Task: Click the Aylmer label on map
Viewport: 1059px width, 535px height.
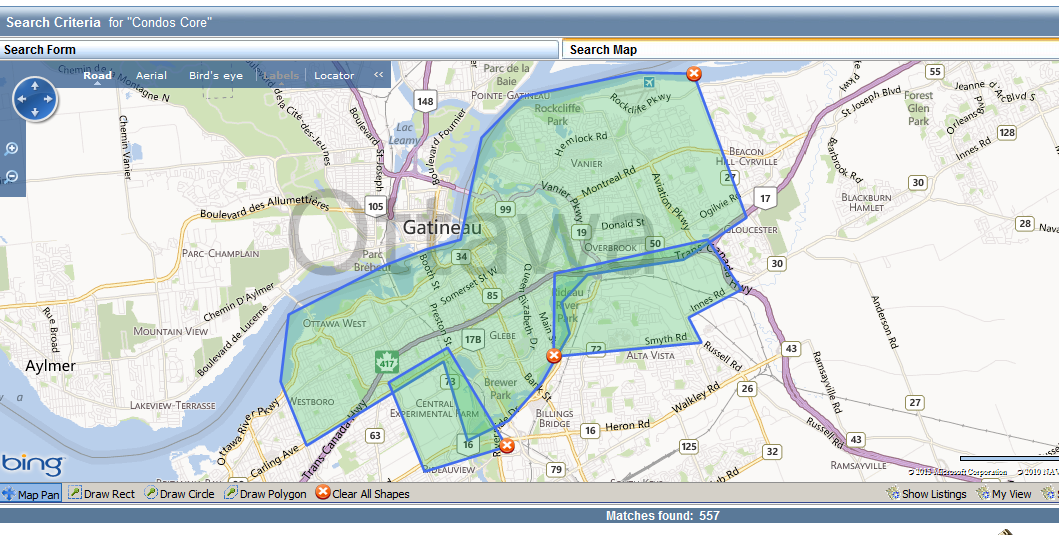Action: (51, 366)
